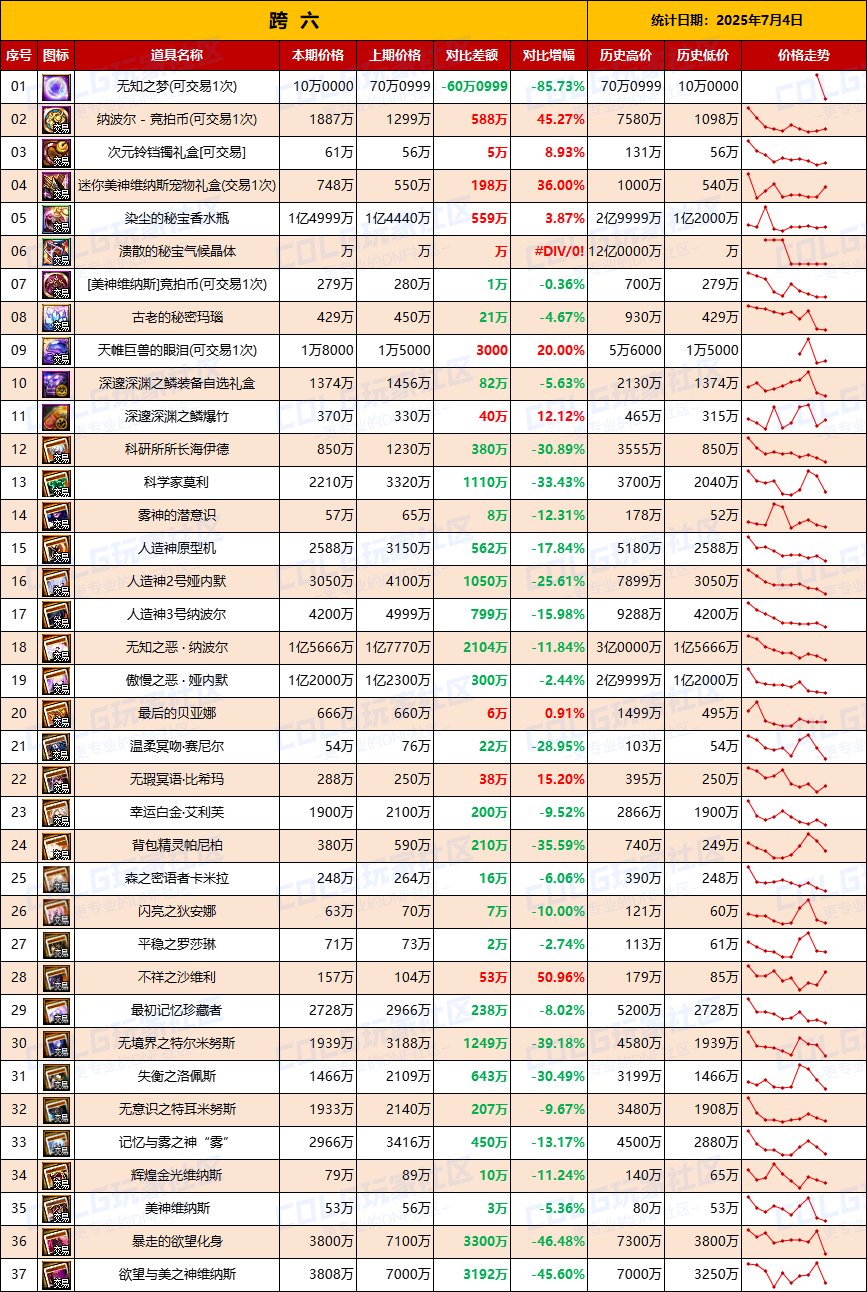Click the 天帷巨兽的眼泪 icon
This screenshot has height=1292, width=867.
pos(56,351)
